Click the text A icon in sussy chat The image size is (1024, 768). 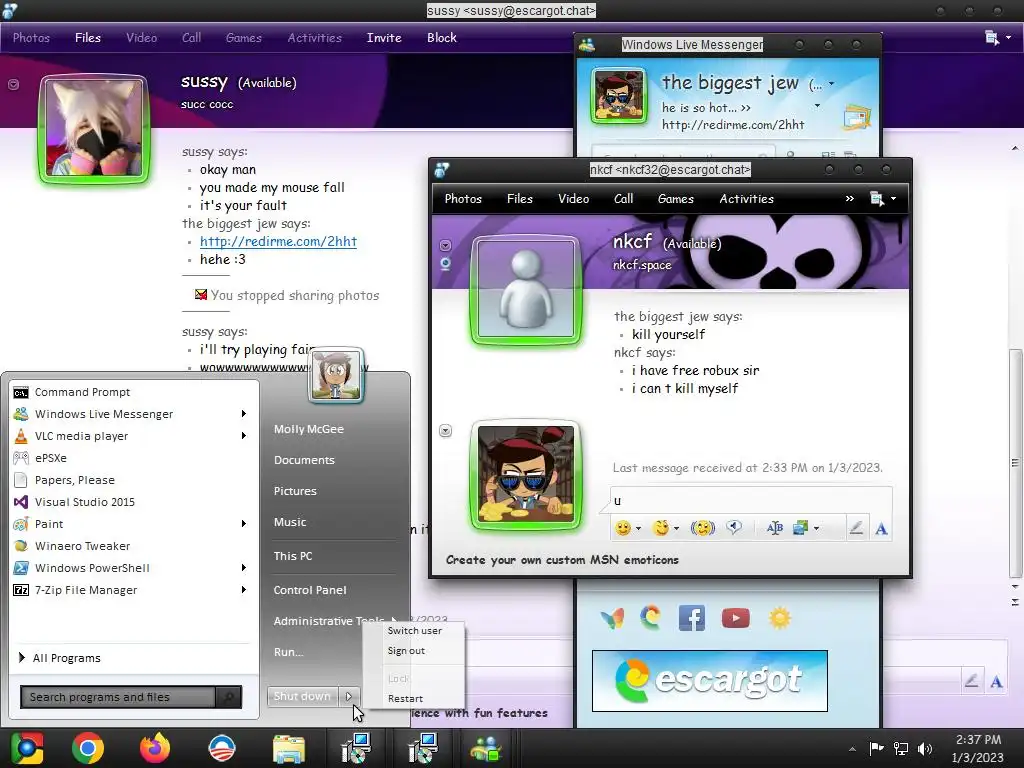997,682
